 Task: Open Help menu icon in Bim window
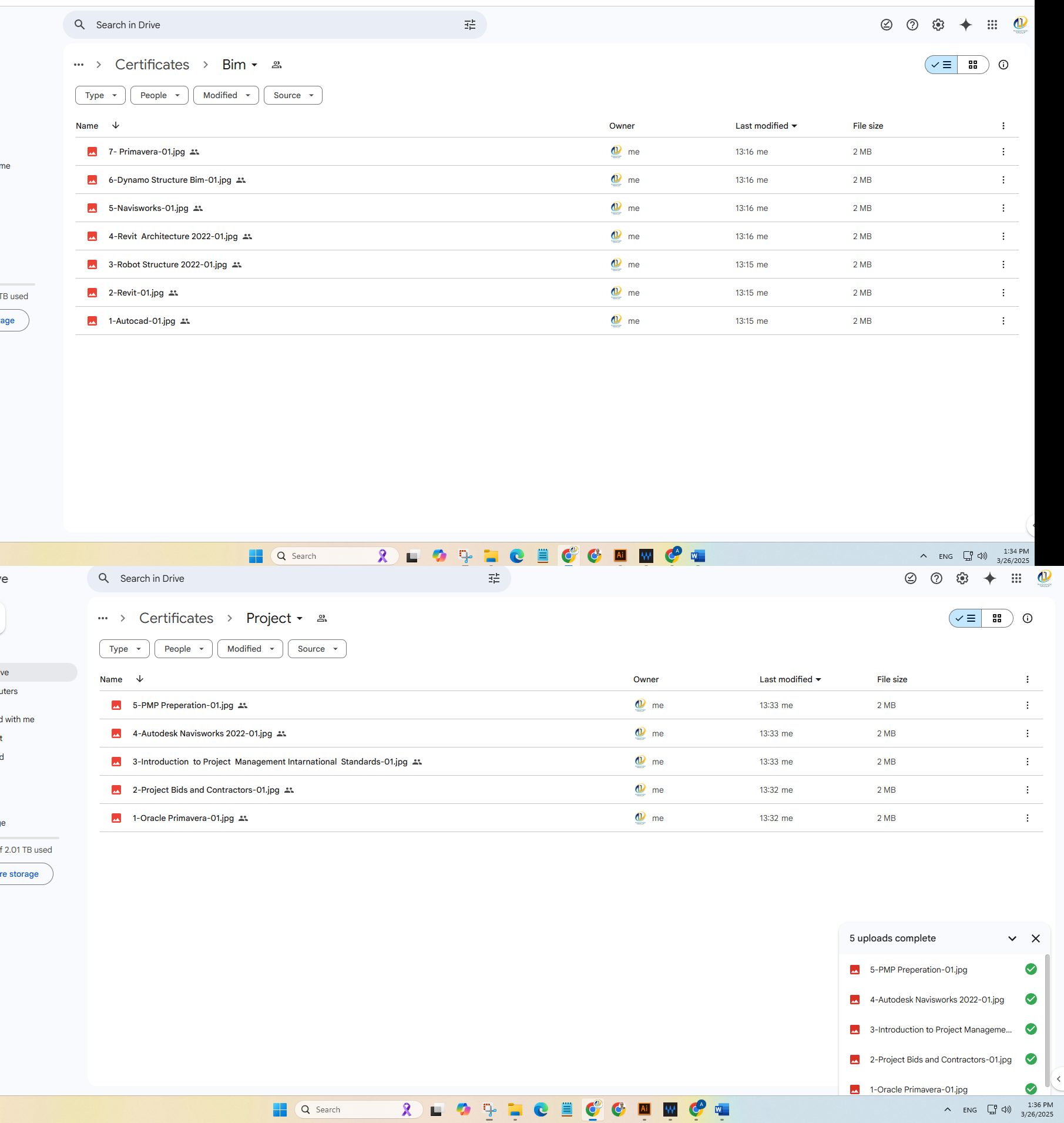coord(912,25)
